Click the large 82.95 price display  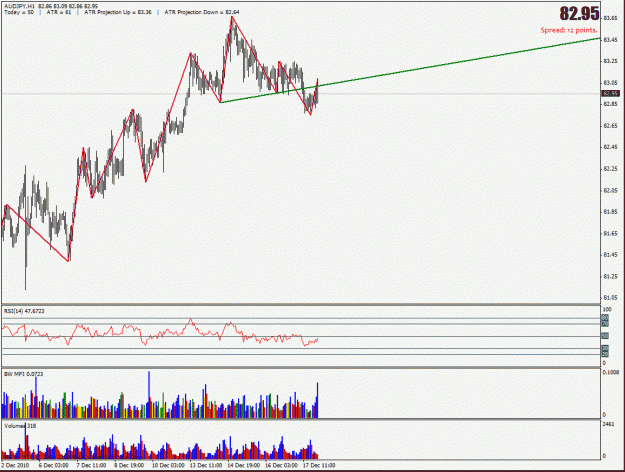pyautogui.click(x=579, y=14)
